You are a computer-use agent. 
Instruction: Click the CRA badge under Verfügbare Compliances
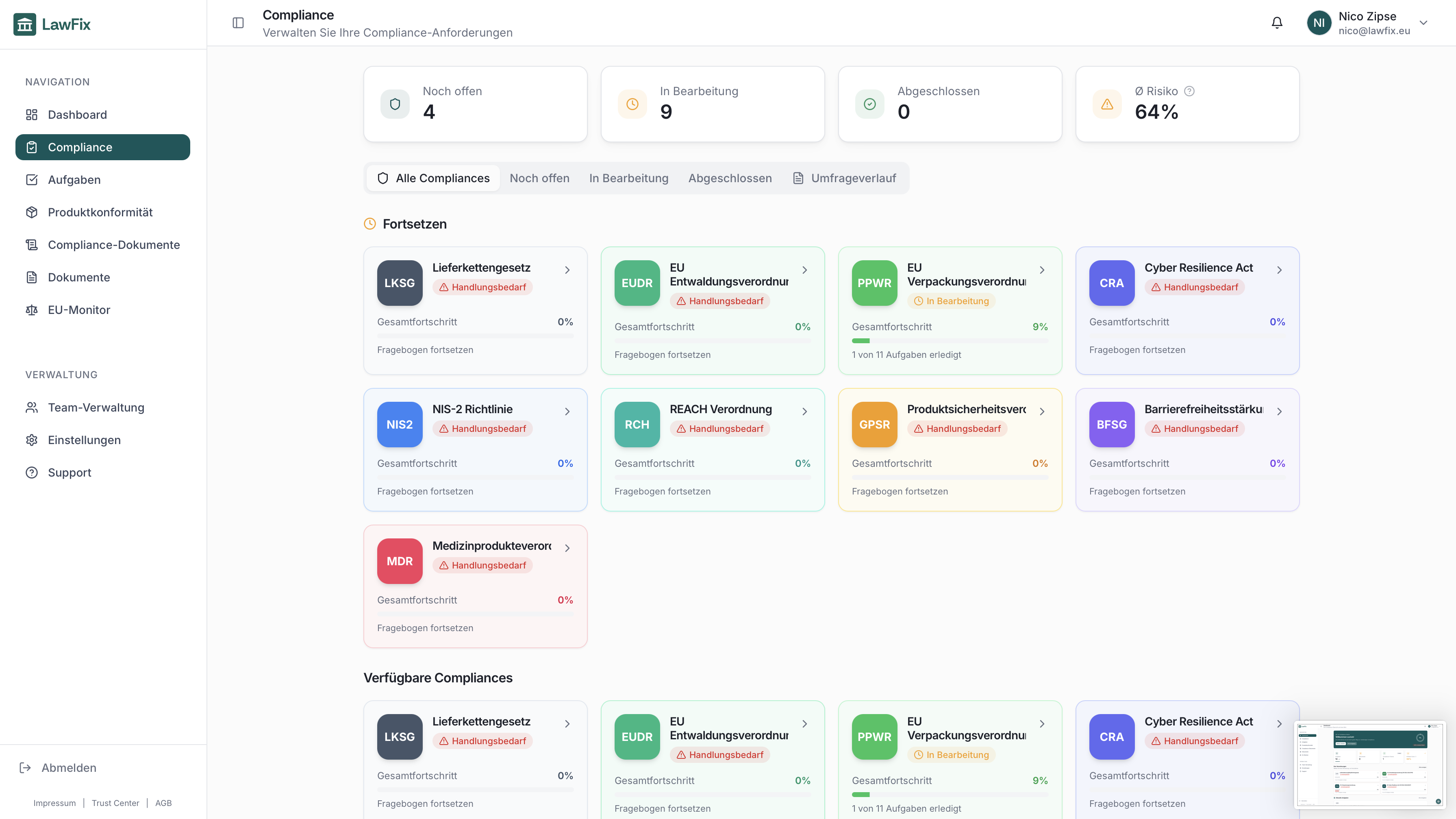1112,736
